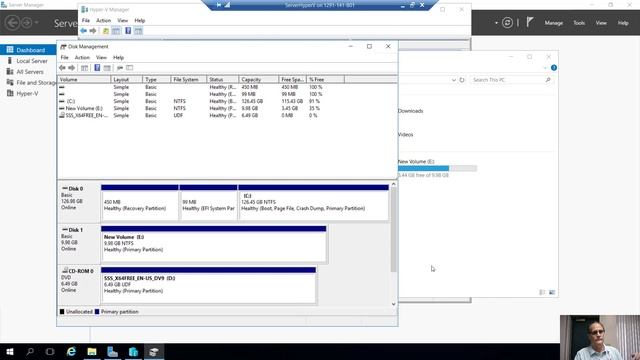
Task: Select Hyper-V in Server Manager sidebar
Action: [28, 93]
